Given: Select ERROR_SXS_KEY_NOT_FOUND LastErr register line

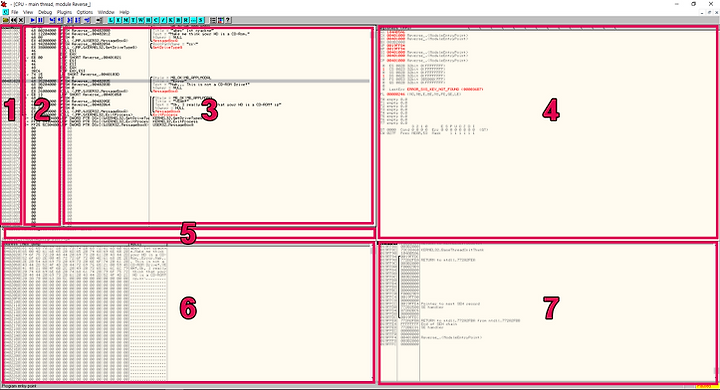Looking at the screenshot, I should point(436,89).
